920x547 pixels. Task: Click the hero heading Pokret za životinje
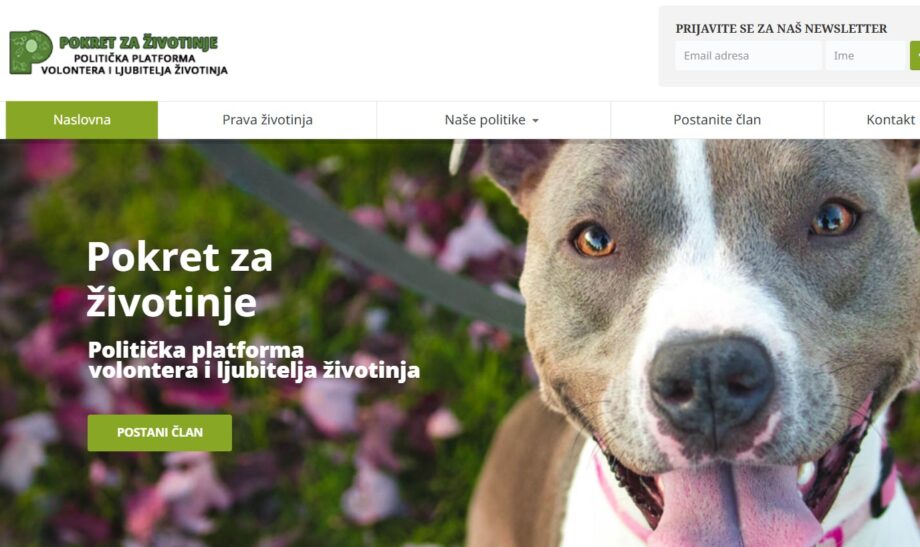[x=180, y=279]
